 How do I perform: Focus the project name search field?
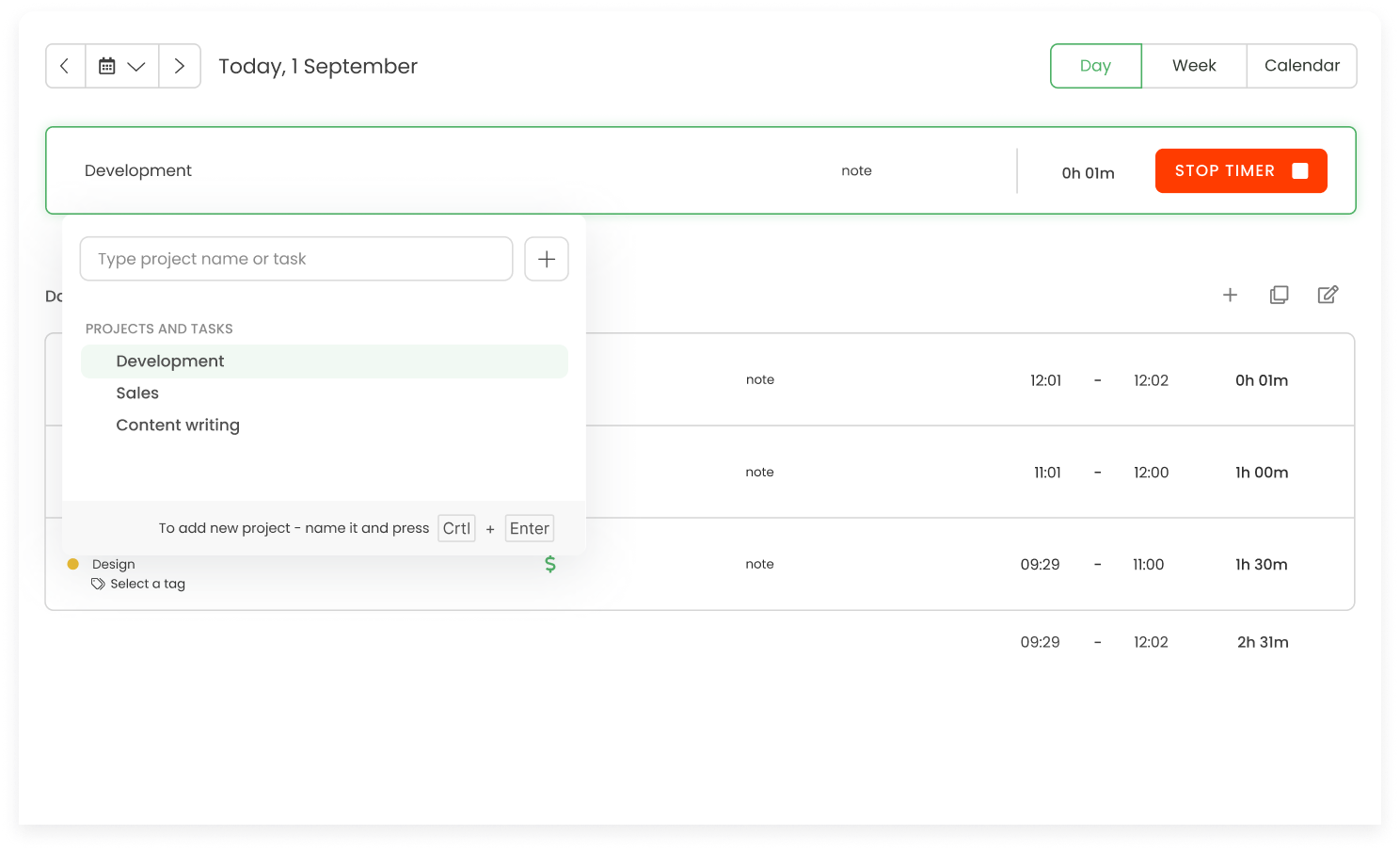point(295,259)
